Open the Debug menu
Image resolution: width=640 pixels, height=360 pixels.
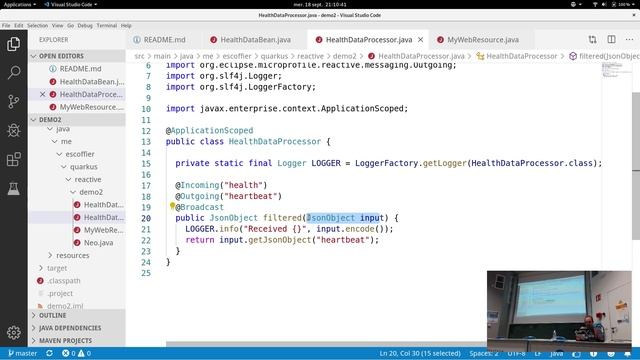coord(85,25)
